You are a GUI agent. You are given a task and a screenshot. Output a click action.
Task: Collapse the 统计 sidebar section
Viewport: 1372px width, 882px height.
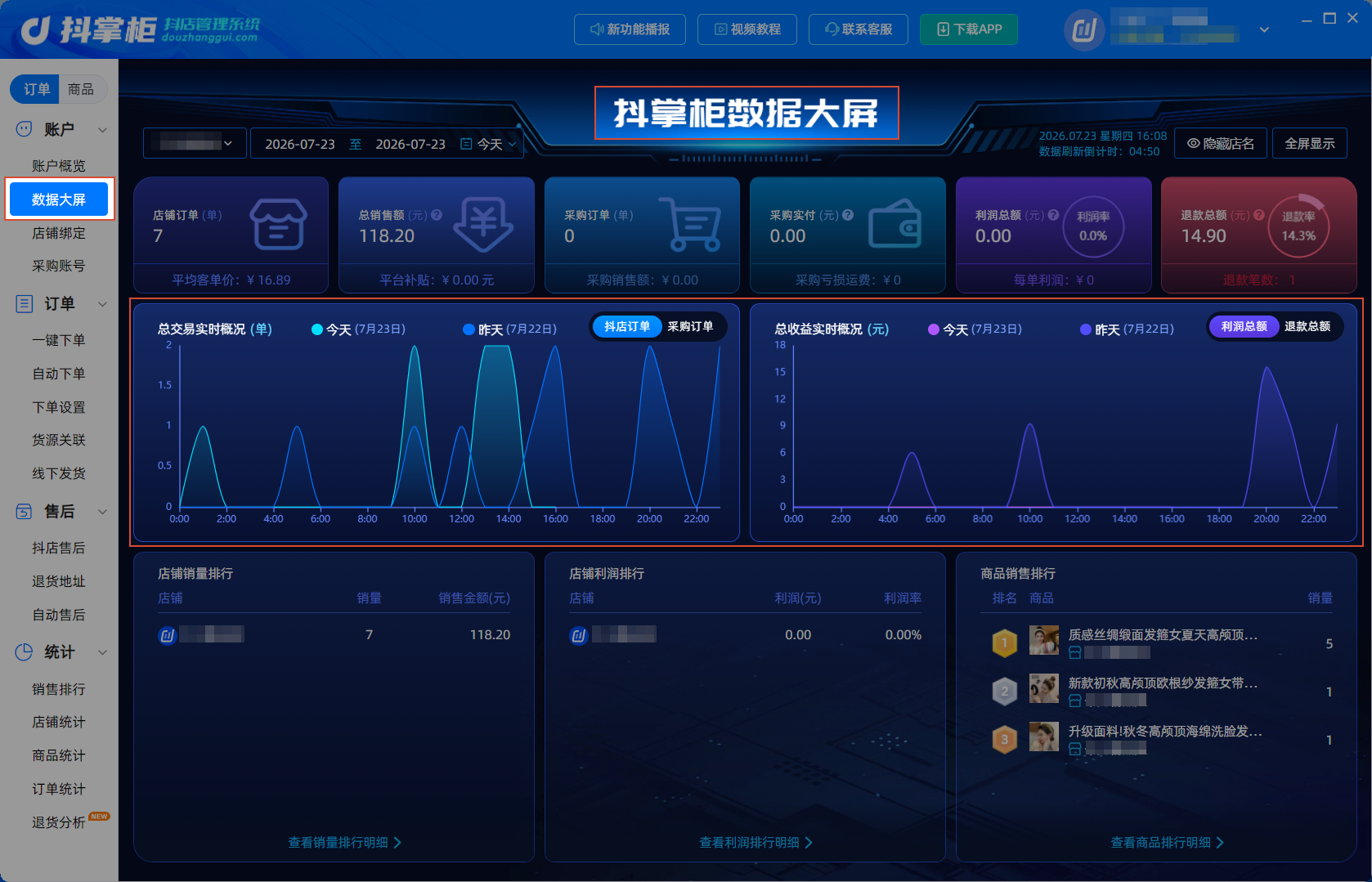[x=102, y=652]
